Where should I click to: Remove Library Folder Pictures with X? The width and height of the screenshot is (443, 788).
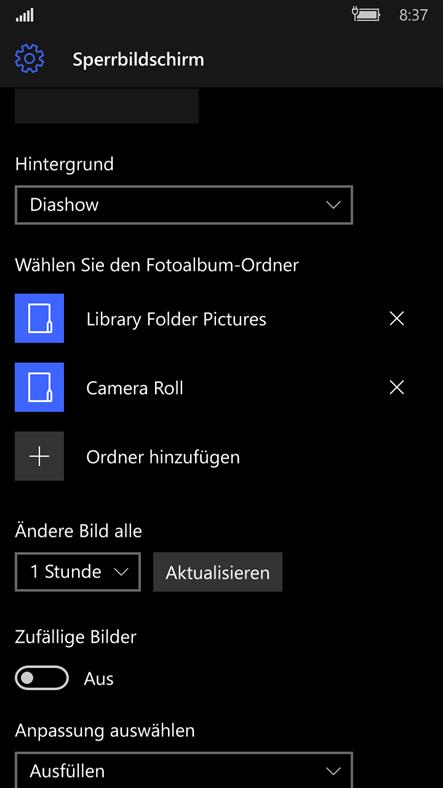(397, 319)
